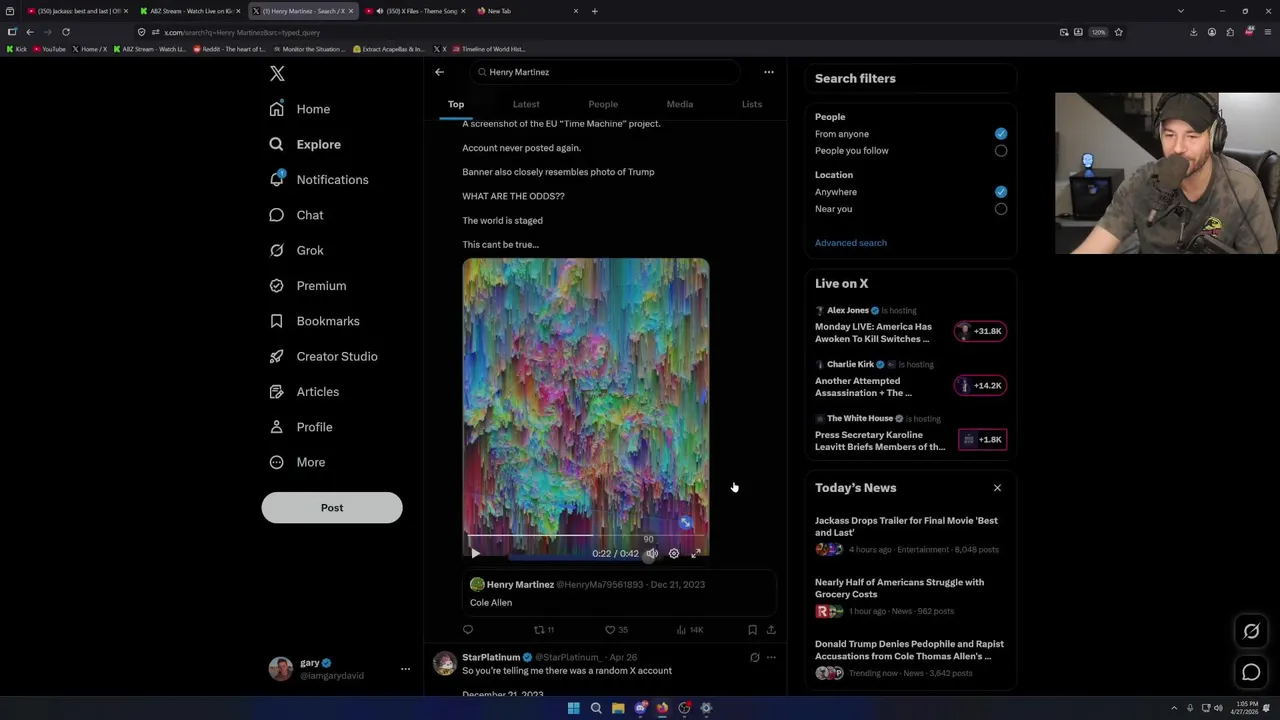This screenshot has width=1280, height=720.
Task: Open the More menu in sidebar
Action: click(x=298, y=462)
